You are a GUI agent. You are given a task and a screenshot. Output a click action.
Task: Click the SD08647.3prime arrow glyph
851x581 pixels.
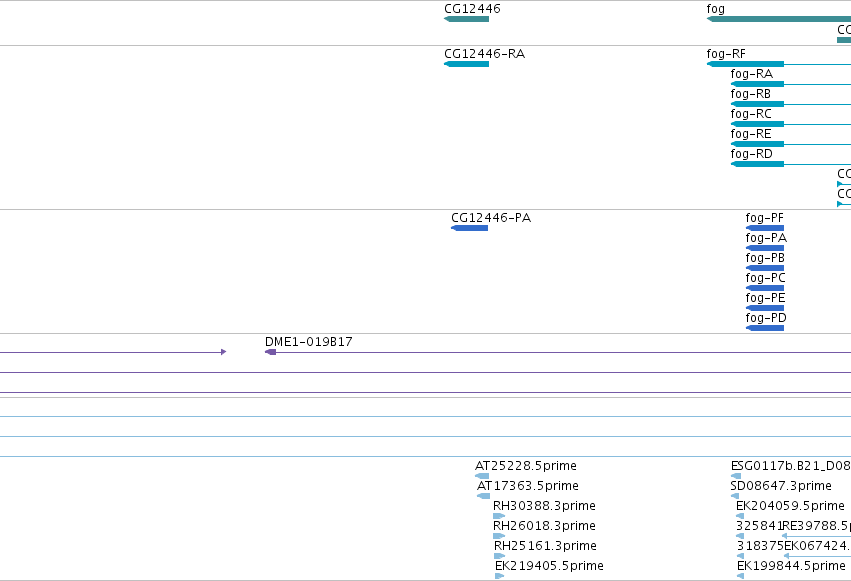(735, 496)
